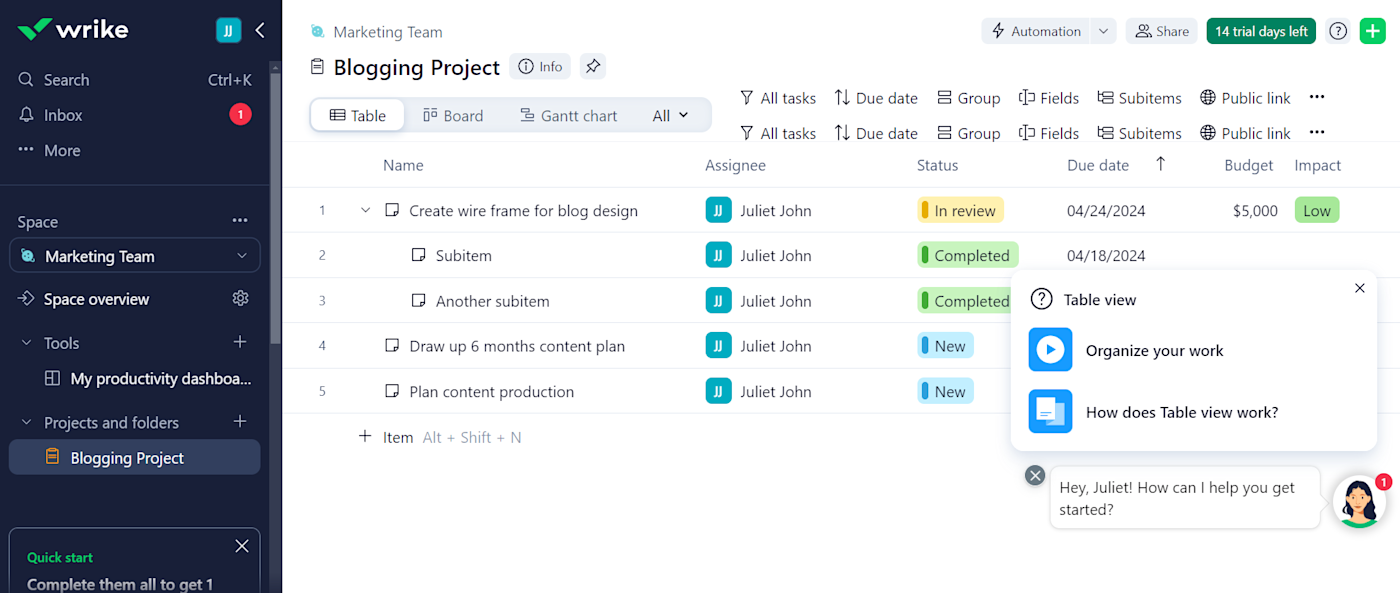Click the Impact column header

pos(1318,165)
